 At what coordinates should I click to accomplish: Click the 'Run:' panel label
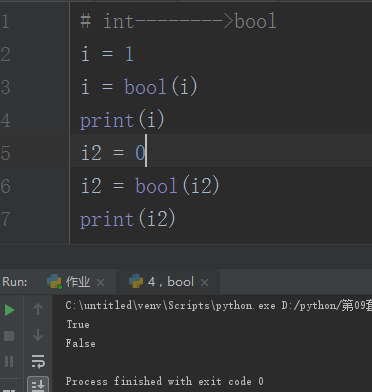15,282
